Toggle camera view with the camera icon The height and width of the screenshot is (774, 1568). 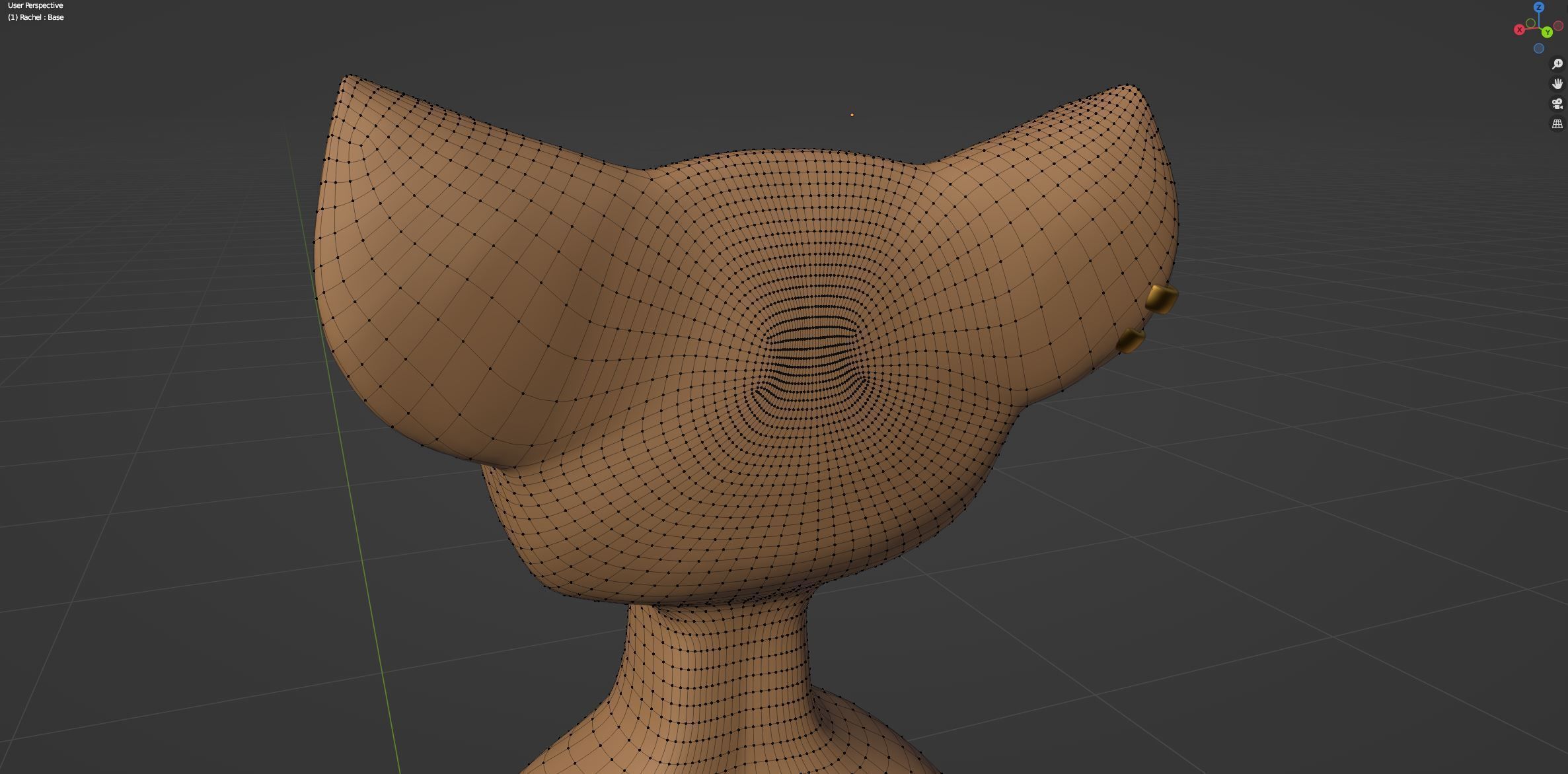[1557, 104]
